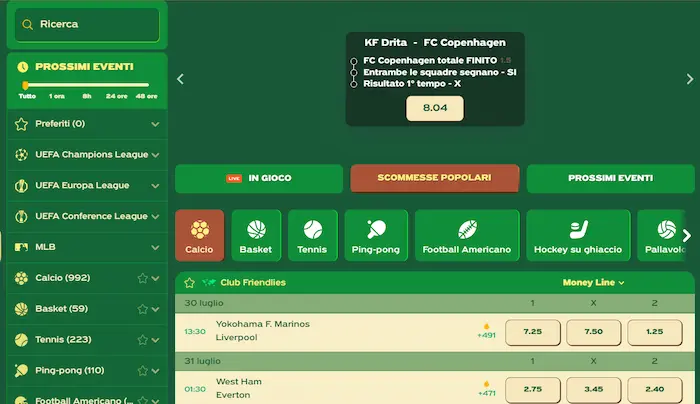Open West Ham vs Everton match
700x404 pixels.
coord(238,388)
